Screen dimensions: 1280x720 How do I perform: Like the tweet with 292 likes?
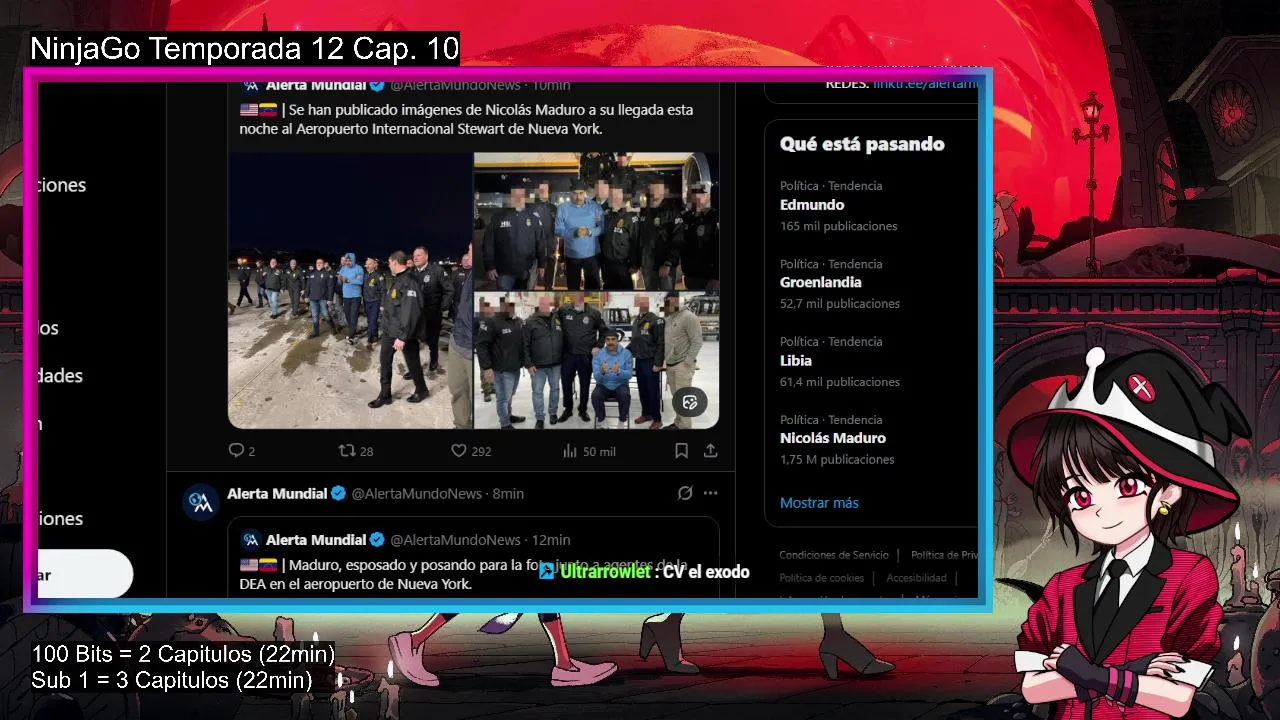[471, 451]
